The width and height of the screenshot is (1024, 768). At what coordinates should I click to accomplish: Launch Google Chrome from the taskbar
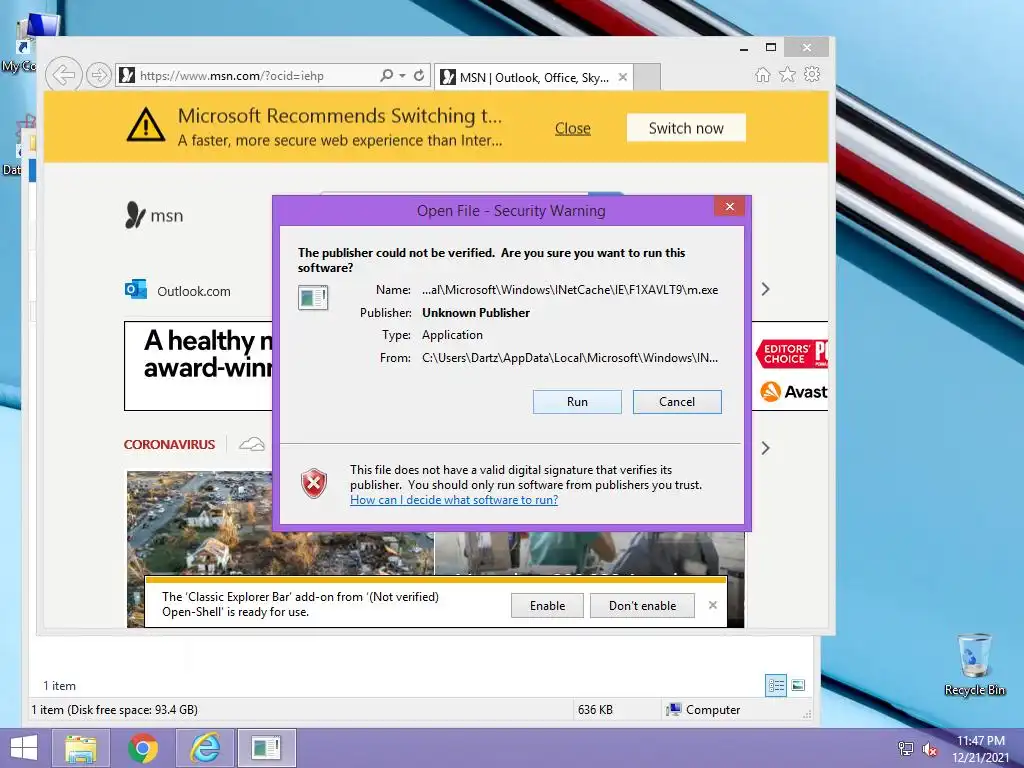(x=143, y=748)
